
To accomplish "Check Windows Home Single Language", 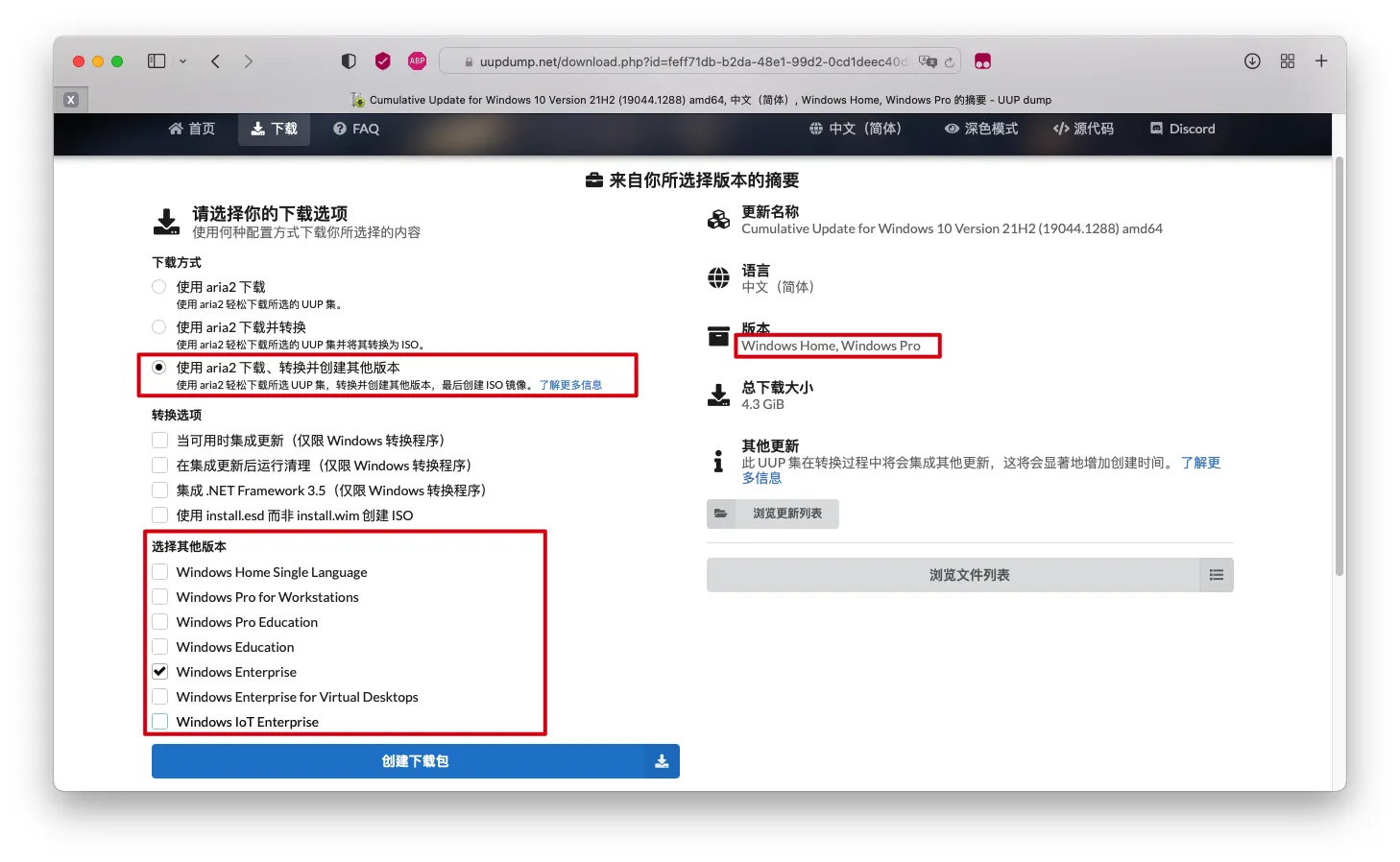I will click(160, 571).
